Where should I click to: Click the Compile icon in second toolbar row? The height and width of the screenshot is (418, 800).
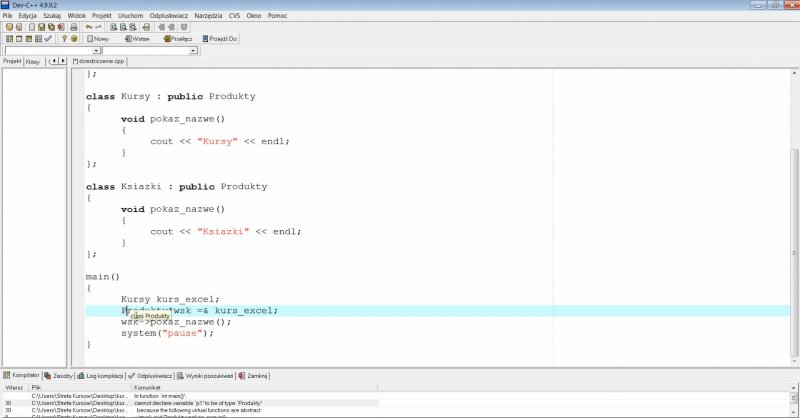(x=9, y=39)
